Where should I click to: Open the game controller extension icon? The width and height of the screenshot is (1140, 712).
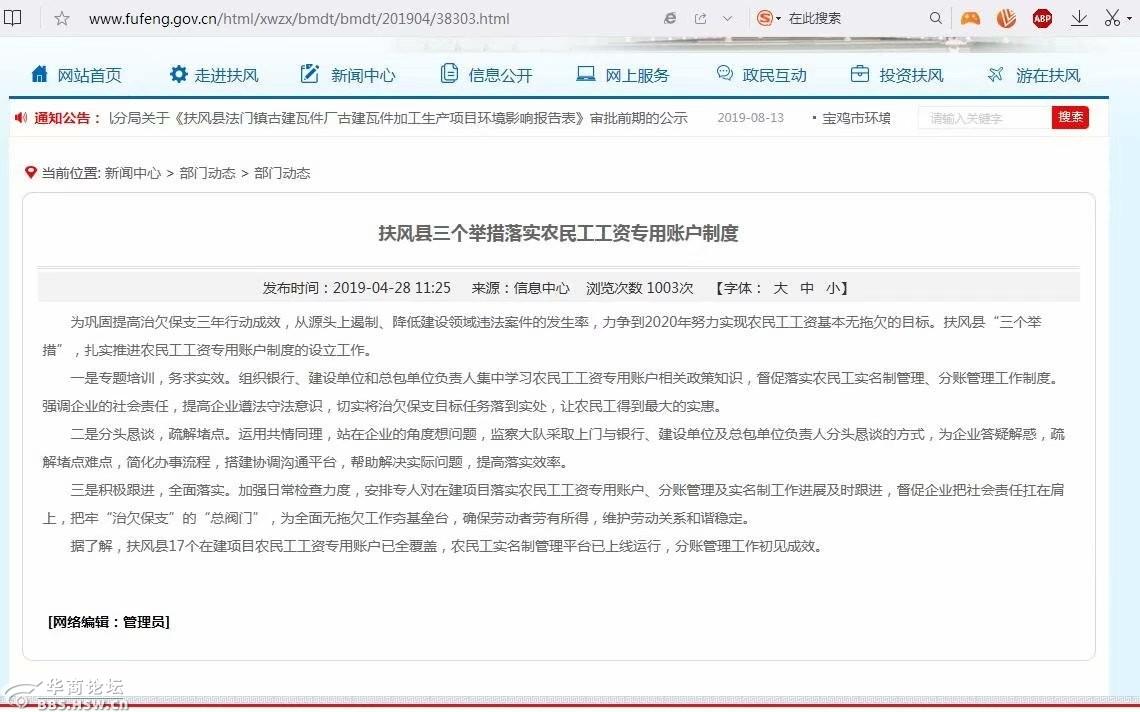(x=970, y=18)
